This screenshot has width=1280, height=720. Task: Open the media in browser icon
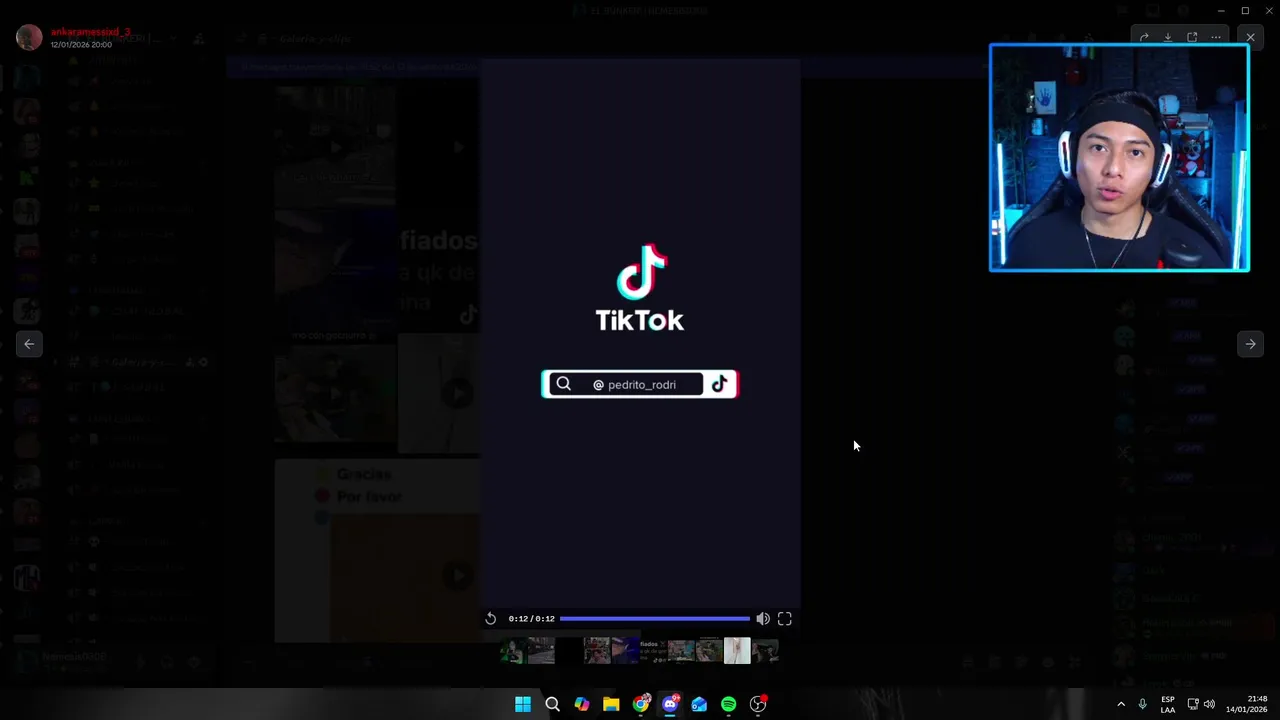(1192, 38)
